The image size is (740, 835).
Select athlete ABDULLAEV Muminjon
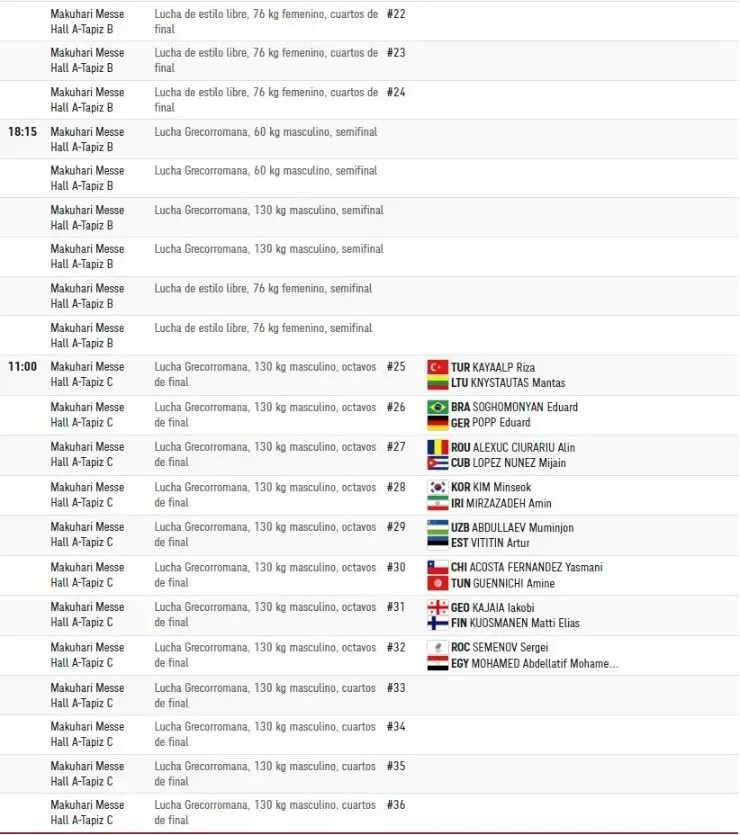pyautogui.click(x=523, y=527)
